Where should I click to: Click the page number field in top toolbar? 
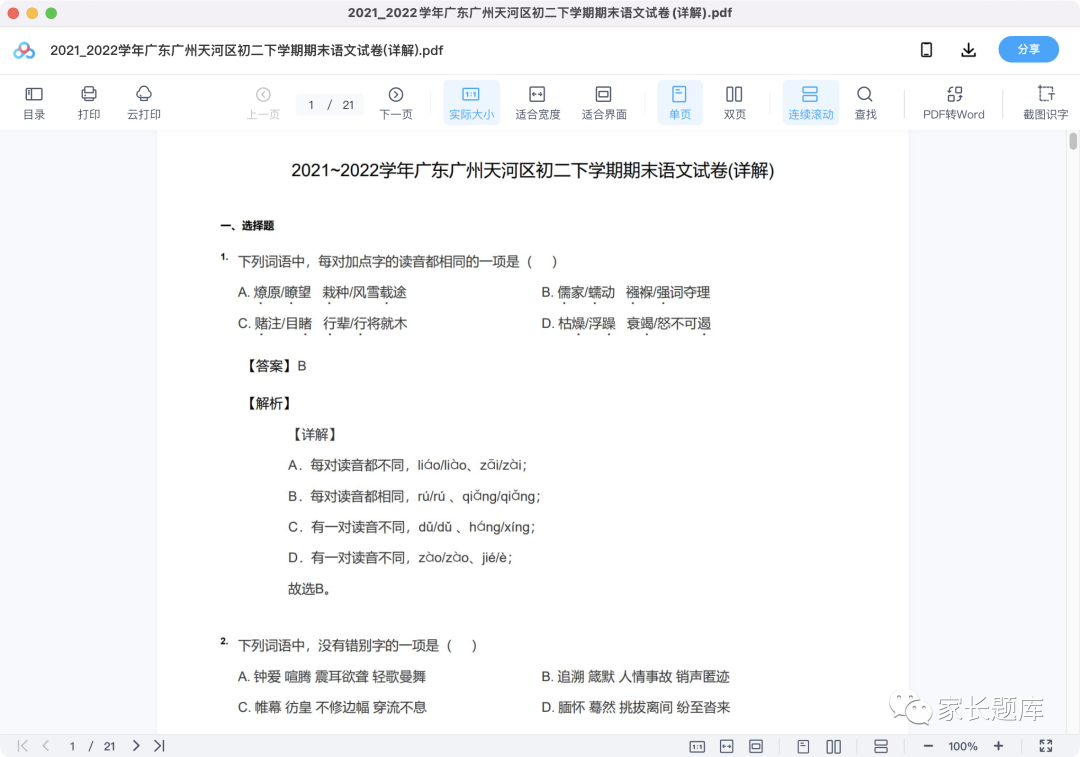tap(311, 105)
